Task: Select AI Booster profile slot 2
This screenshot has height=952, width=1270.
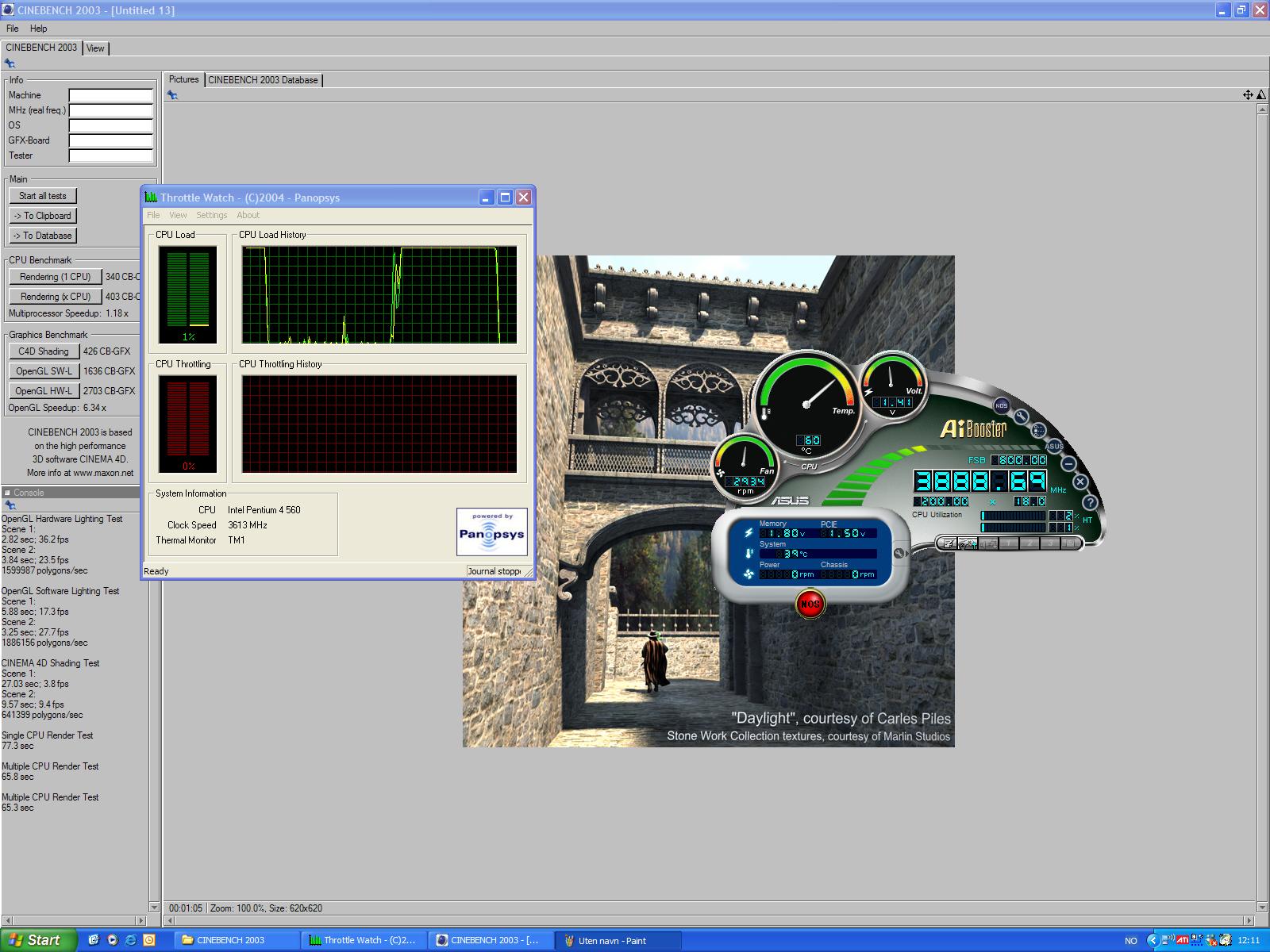Action: pyautogui.click(x=1029, y=543)
